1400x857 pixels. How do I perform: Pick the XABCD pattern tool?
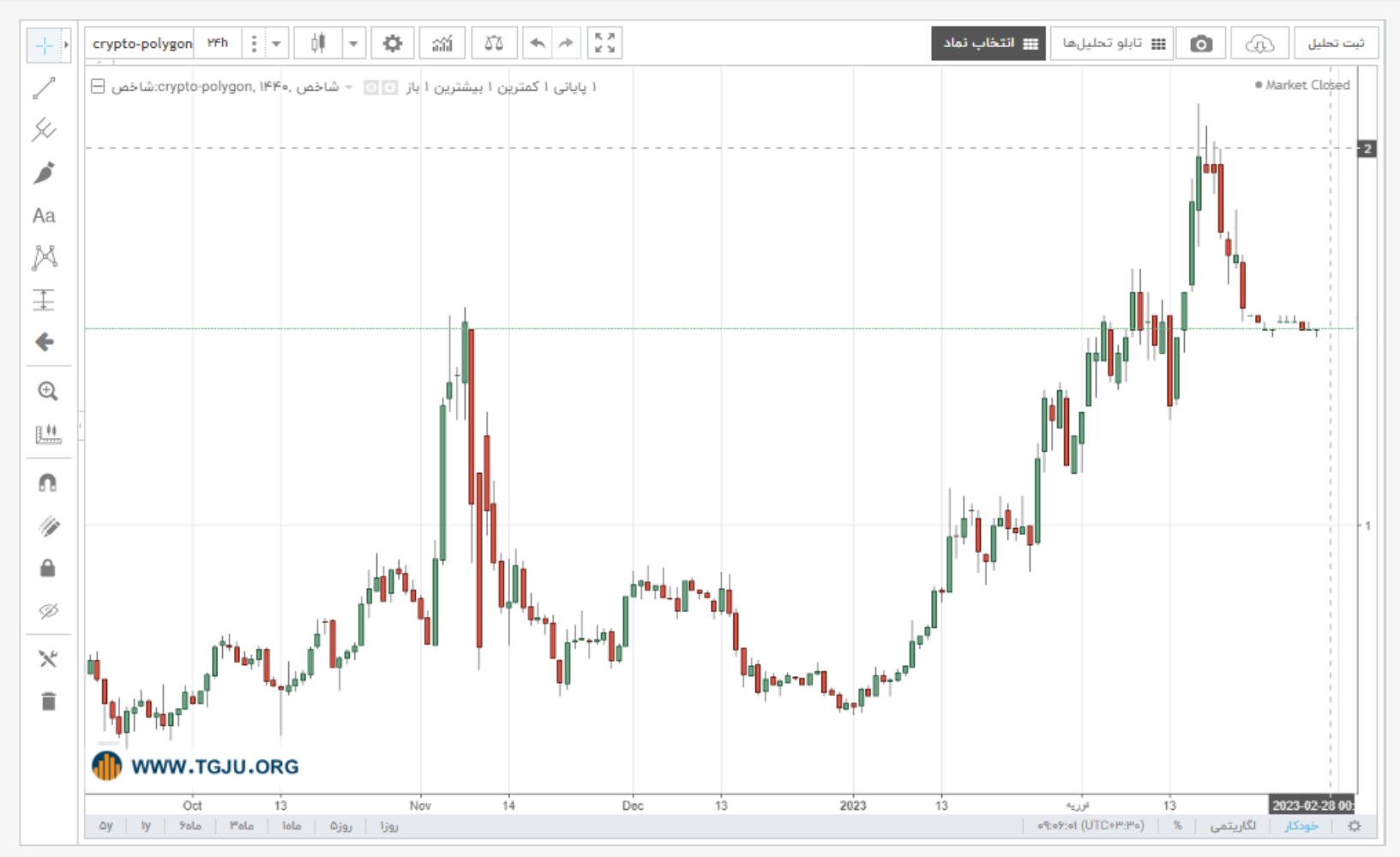click(44, 257)
